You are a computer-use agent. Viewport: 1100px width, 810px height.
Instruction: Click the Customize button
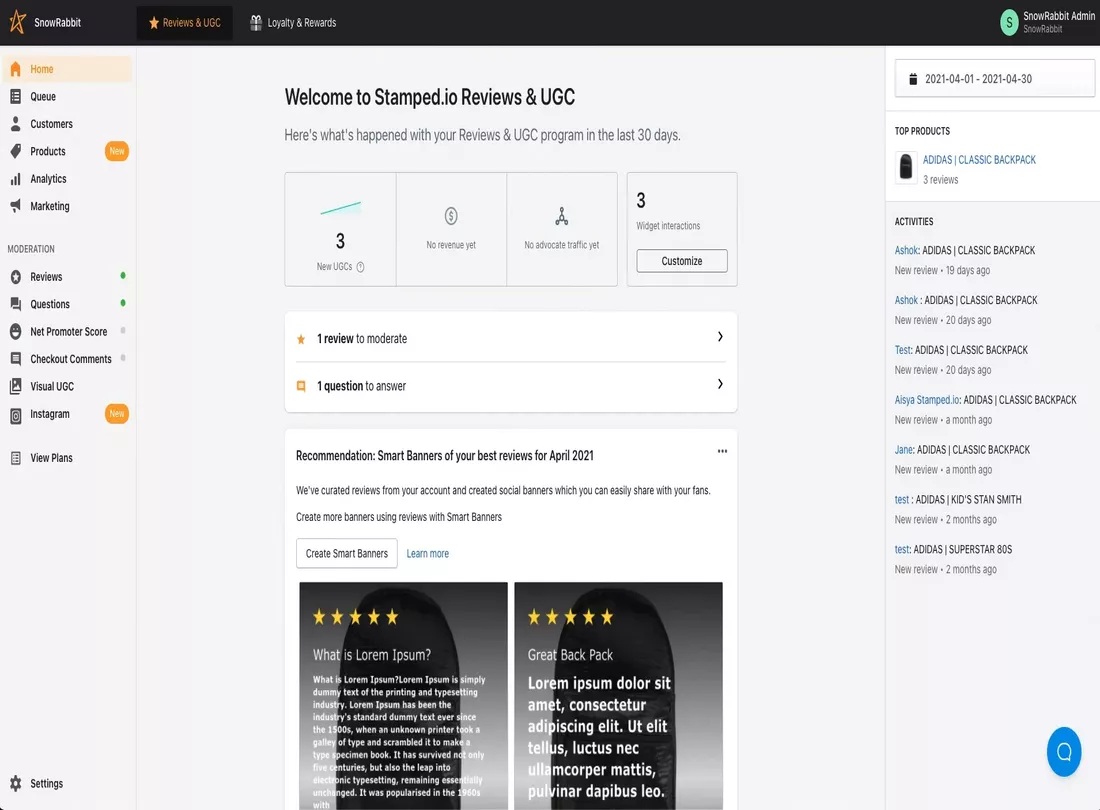(681, 261)
